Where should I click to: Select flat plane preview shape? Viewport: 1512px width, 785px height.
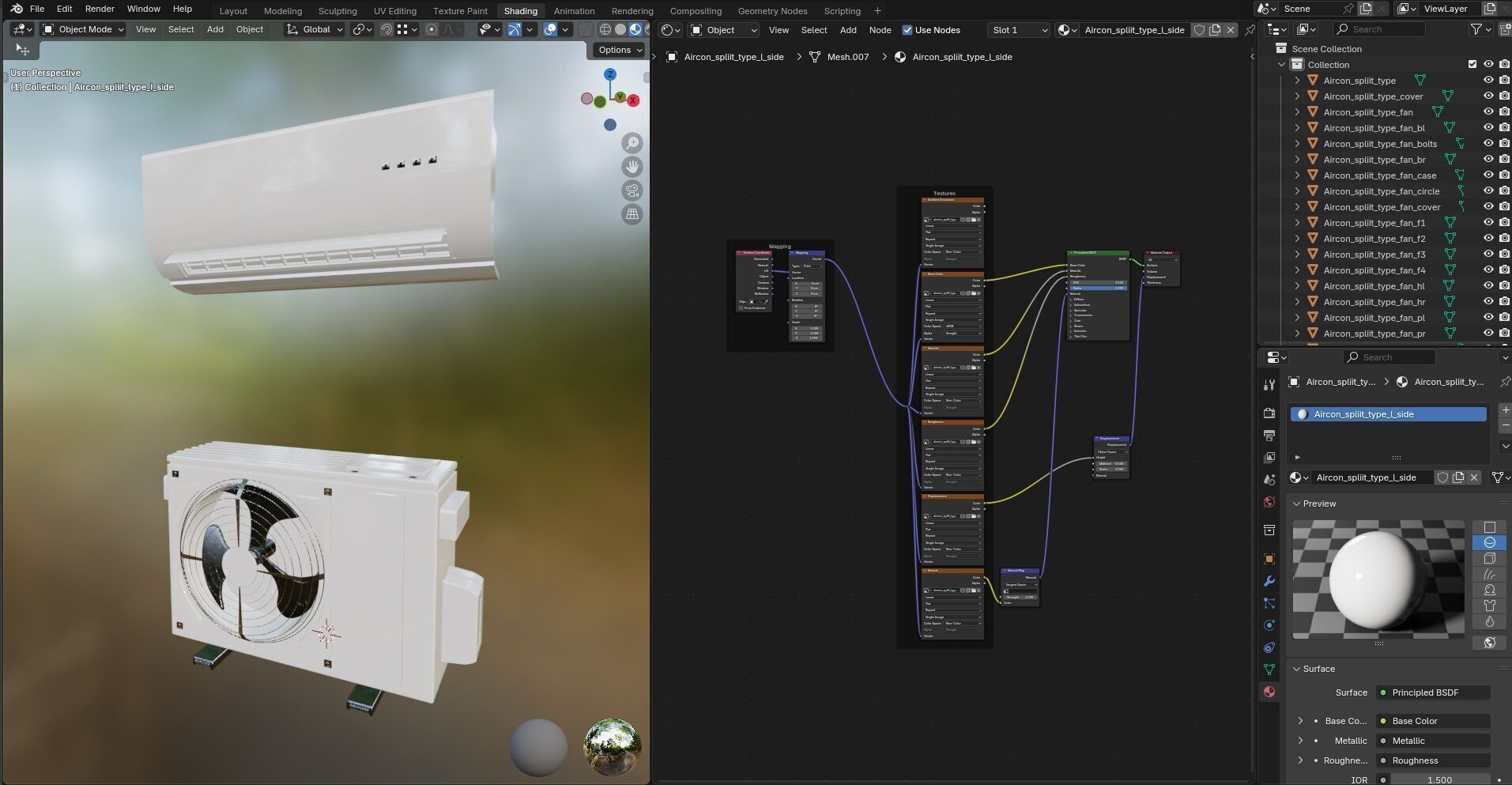coord(1489,527)
